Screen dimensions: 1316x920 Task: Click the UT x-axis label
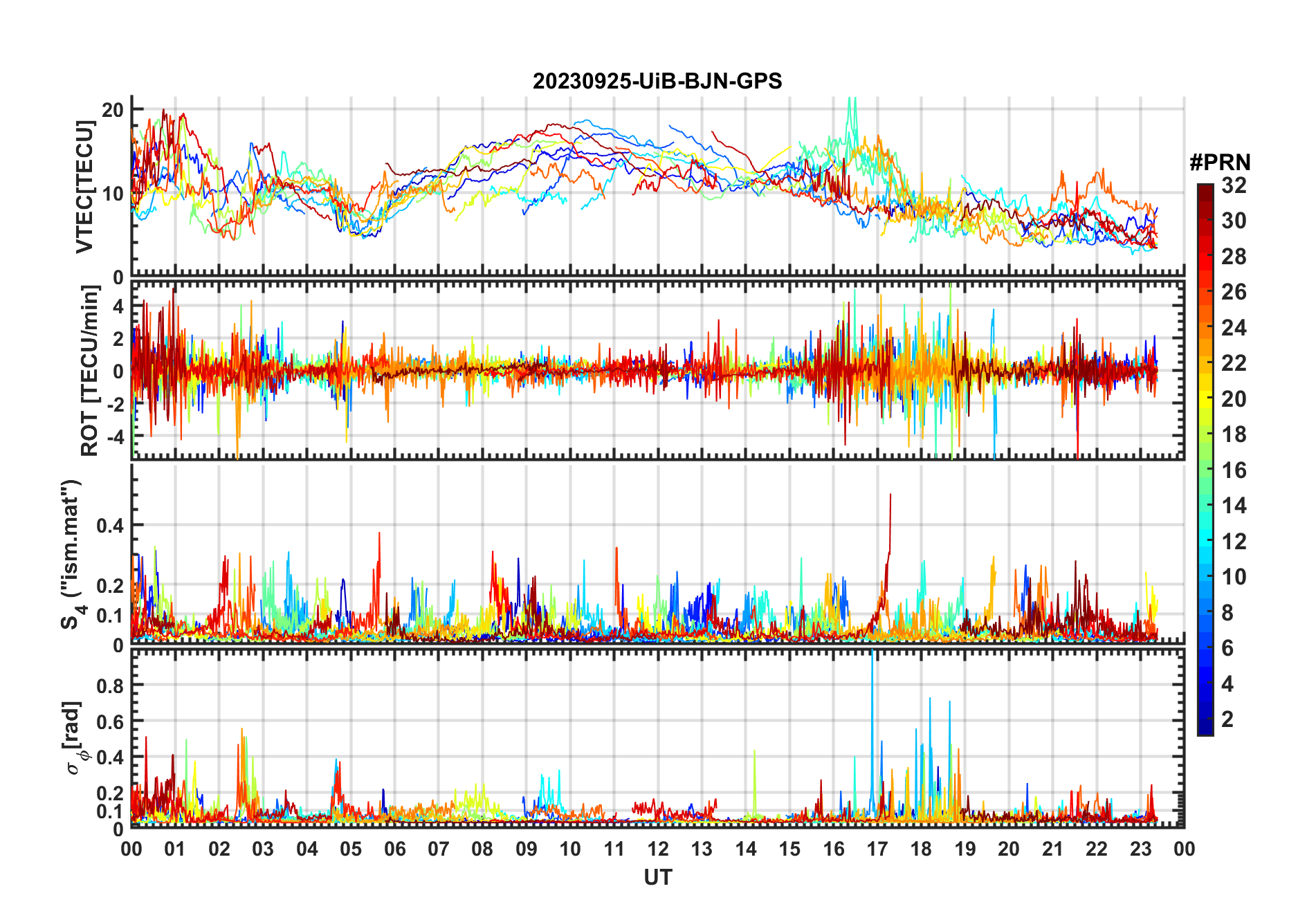coord(657,877)
